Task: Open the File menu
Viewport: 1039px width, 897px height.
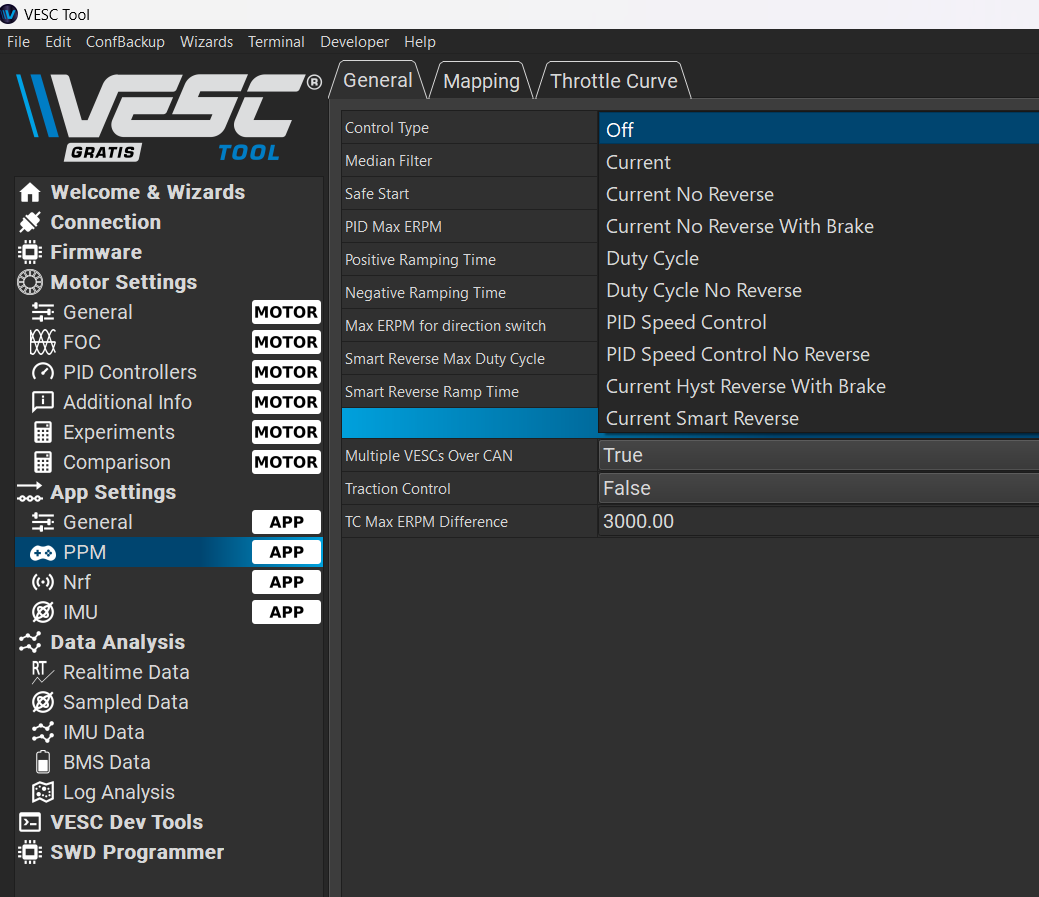Action: 19,42
